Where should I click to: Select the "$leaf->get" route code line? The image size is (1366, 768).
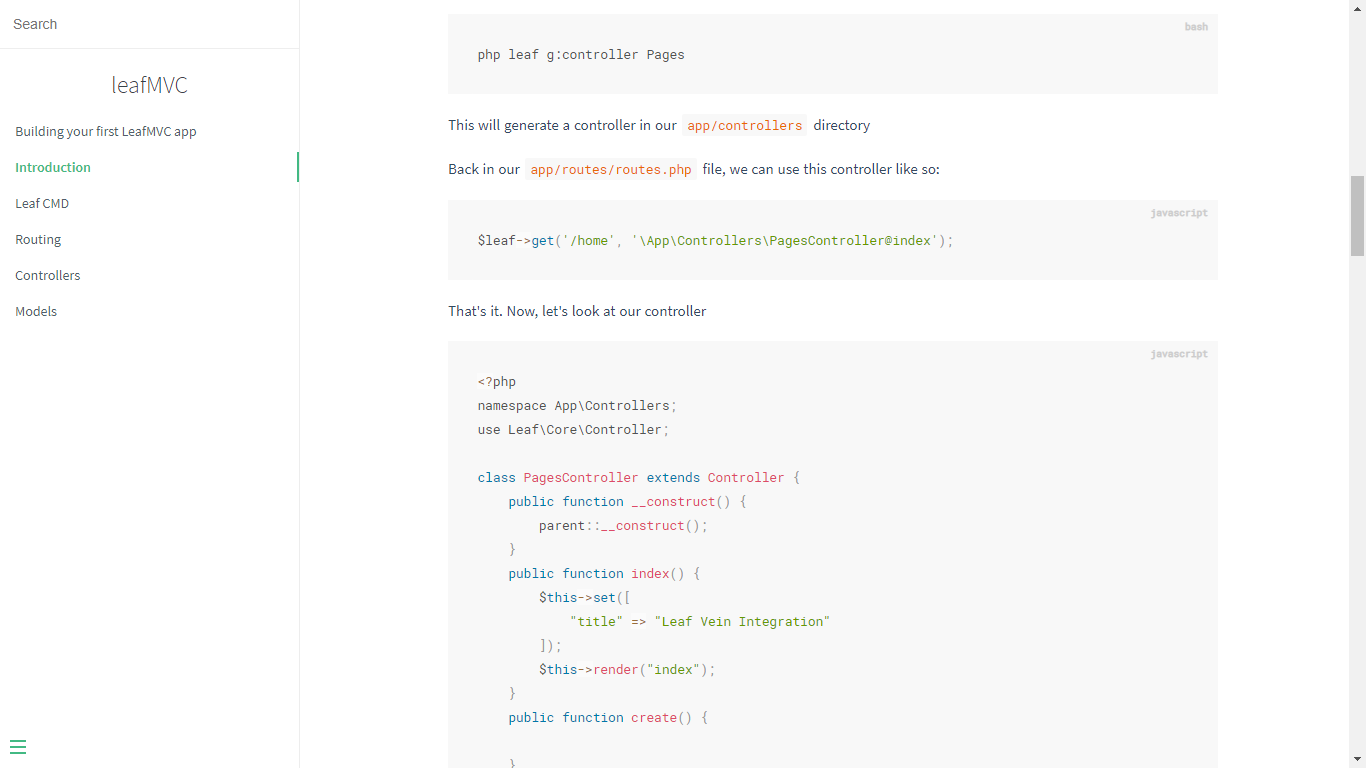pyautogui.click(x=714, y=240)
